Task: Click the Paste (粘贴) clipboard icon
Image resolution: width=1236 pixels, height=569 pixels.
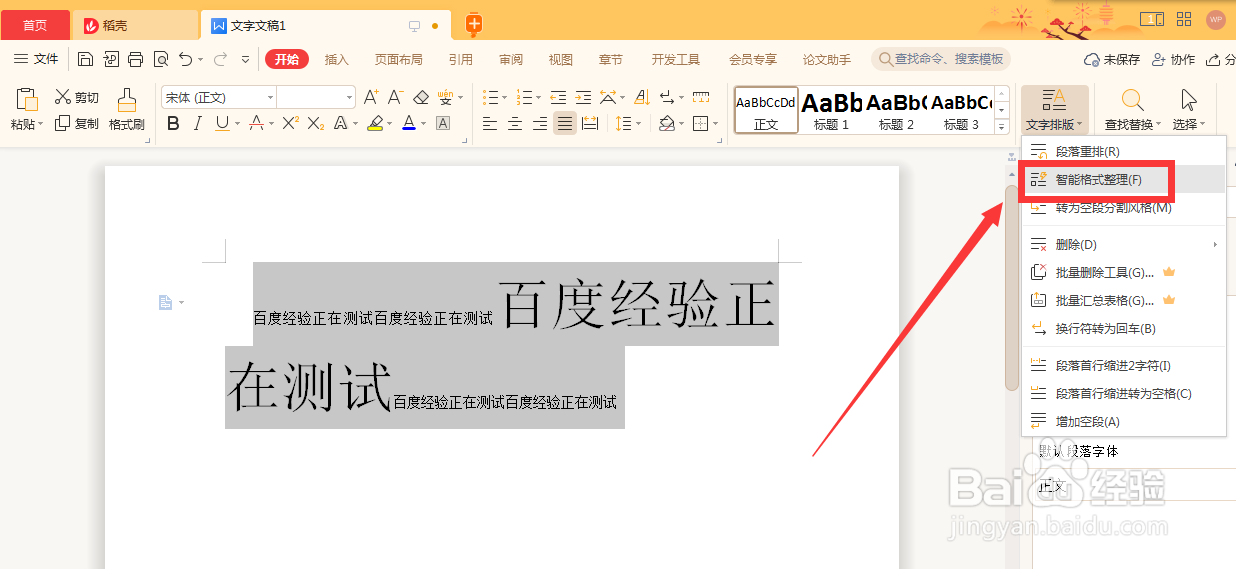Action: click(x=27, y=100)
